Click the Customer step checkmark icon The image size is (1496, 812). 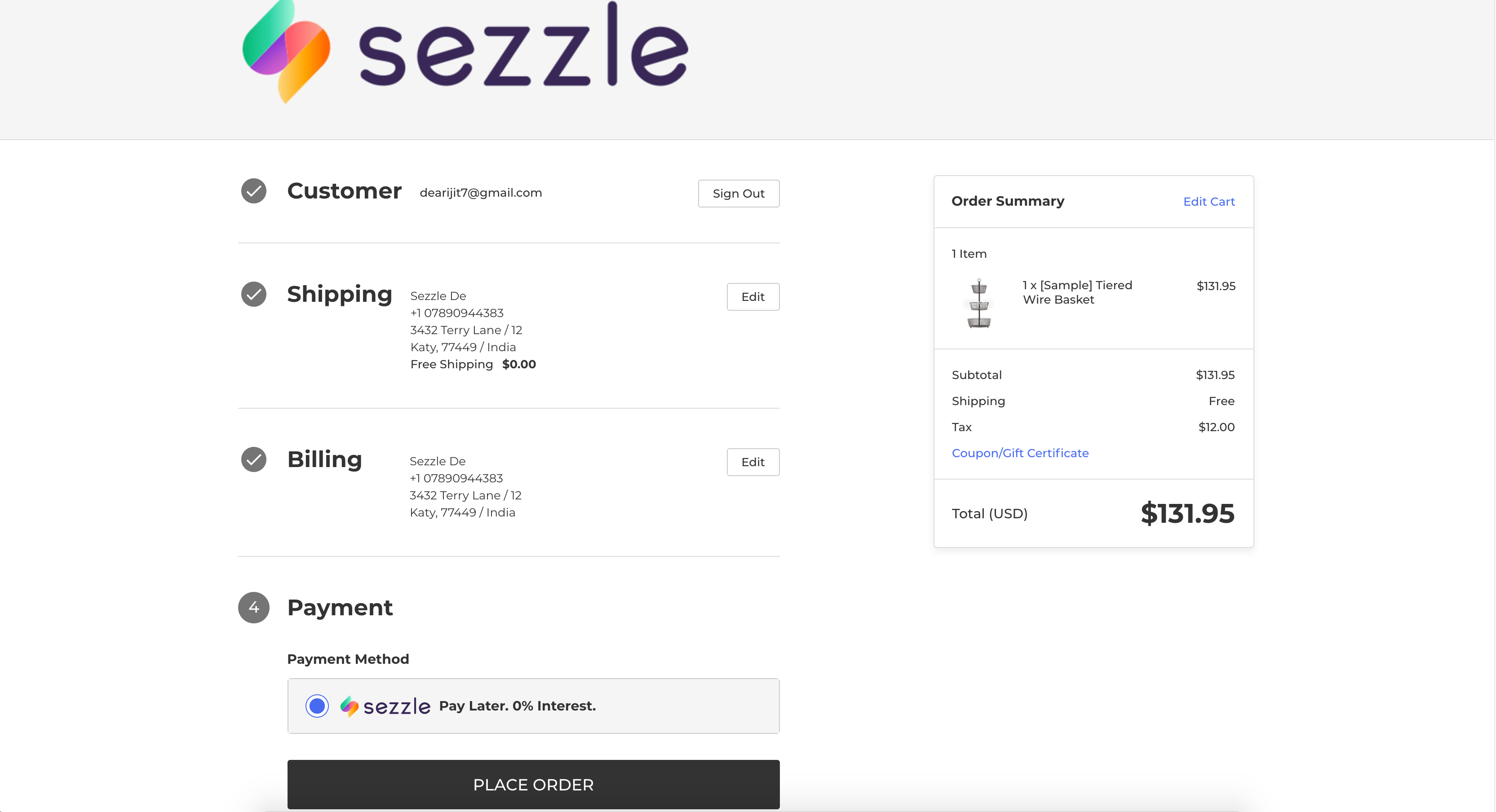[x=254, y=191]
